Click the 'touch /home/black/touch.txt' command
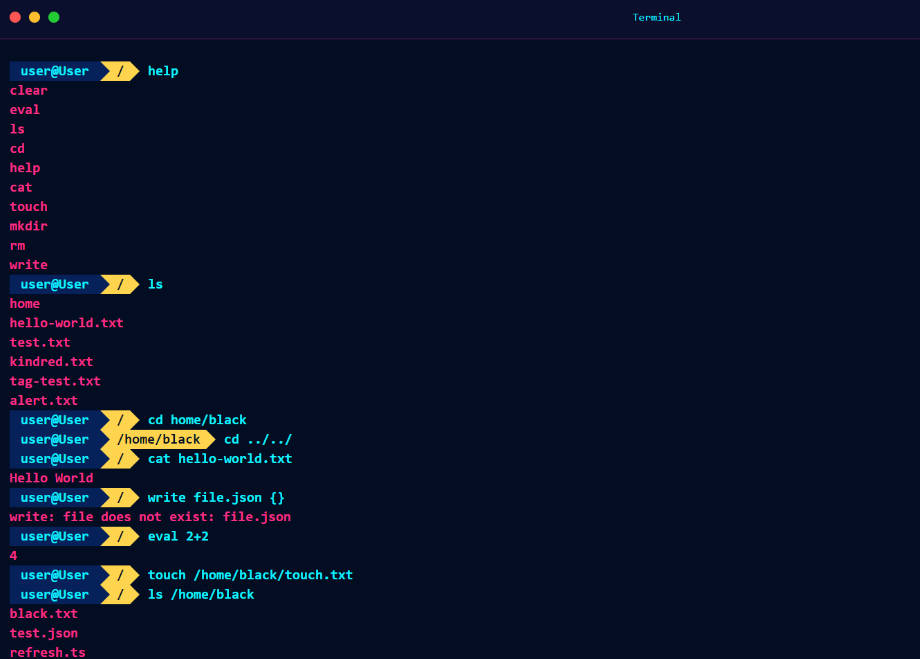This screenshot has height=659, width=920. [x=250, y=575]
